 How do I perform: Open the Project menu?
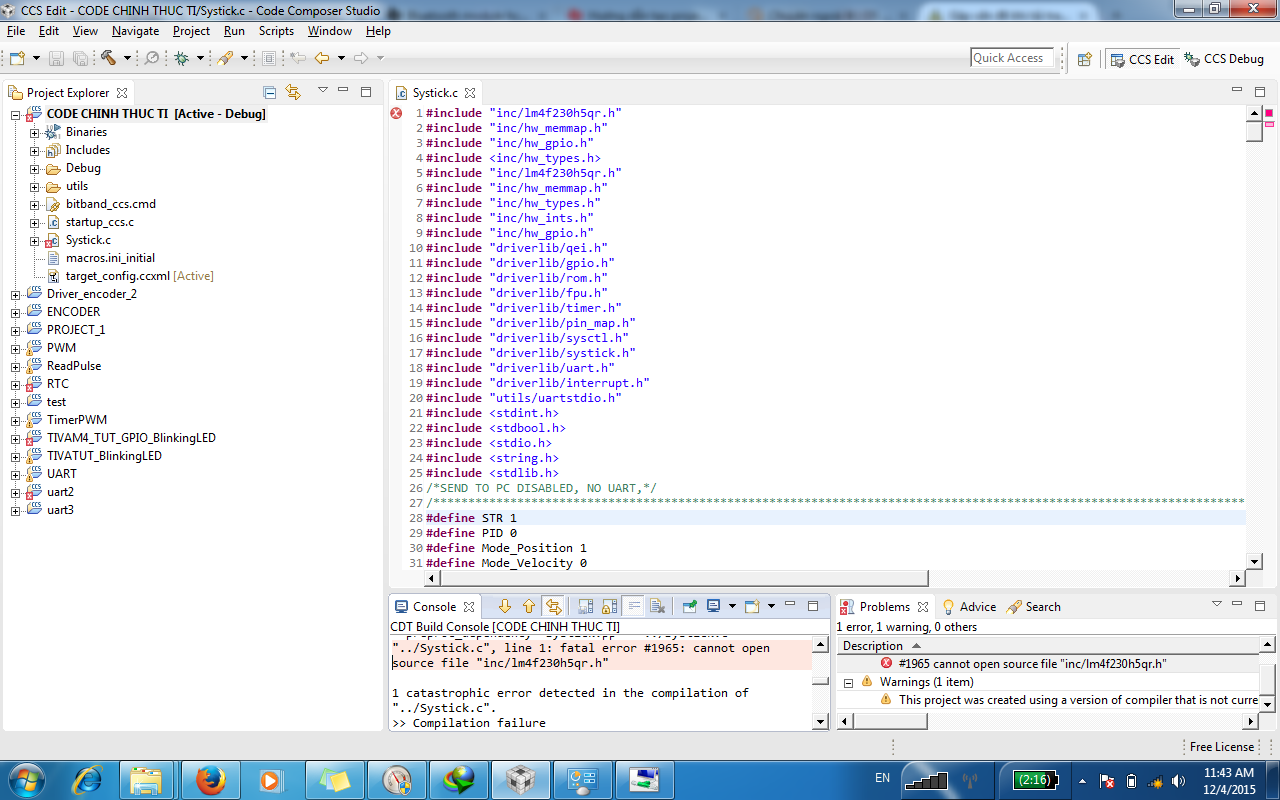pyautogui.click(x=191, y=31)
